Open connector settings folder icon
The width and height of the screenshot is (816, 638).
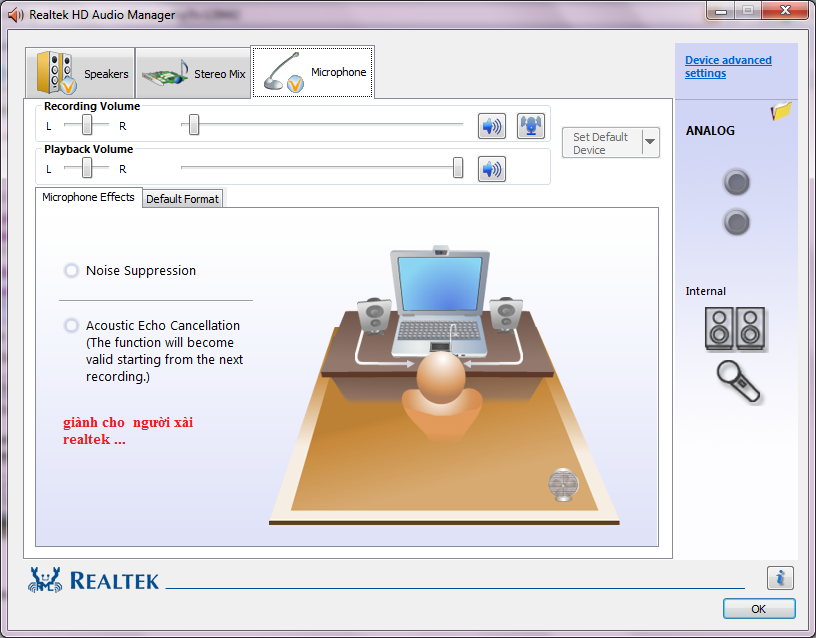[781, 110]
